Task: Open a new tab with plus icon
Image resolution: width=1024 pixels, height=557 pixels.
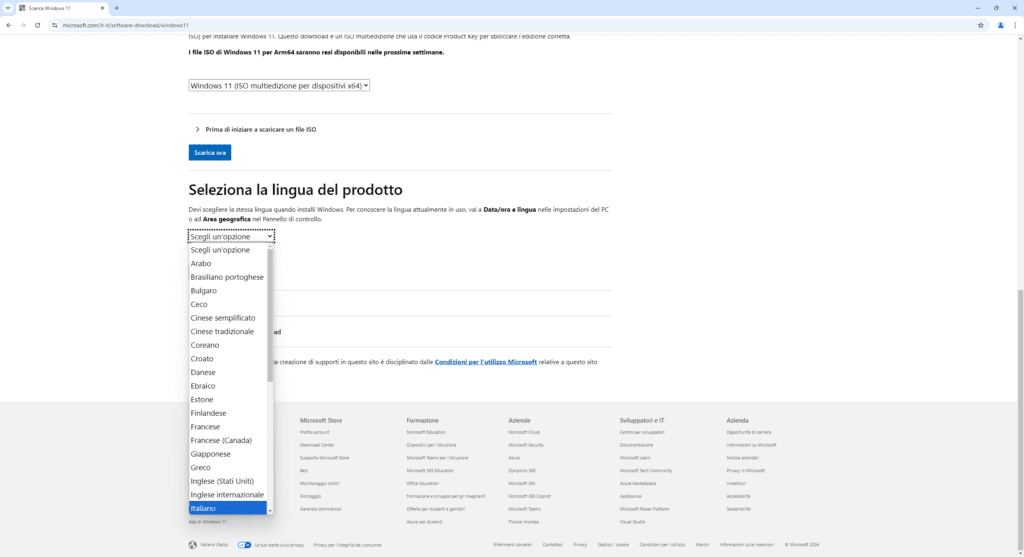Action: [116, 8]
